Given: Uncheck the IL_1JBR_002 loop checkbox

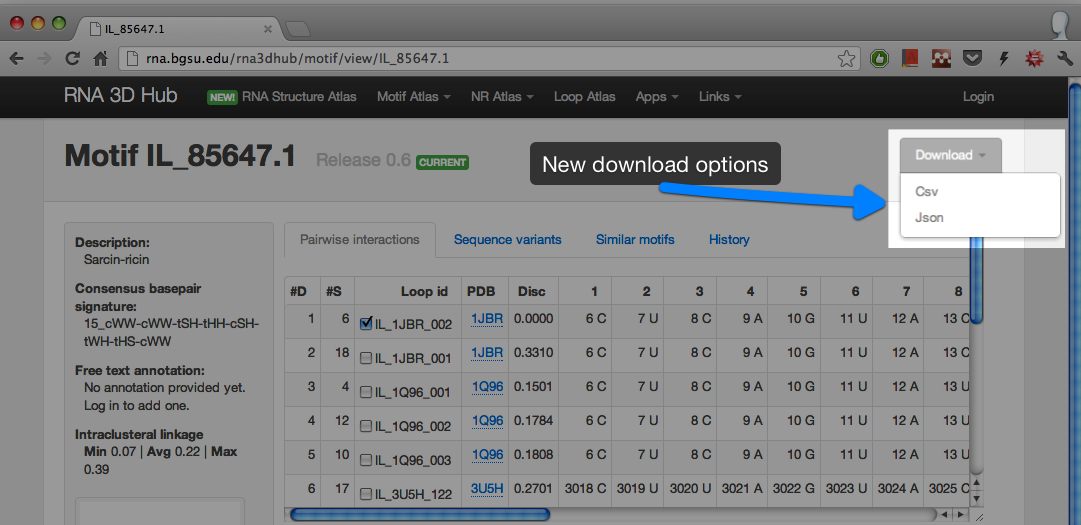Looking at the screenshot, I should 366,323.
